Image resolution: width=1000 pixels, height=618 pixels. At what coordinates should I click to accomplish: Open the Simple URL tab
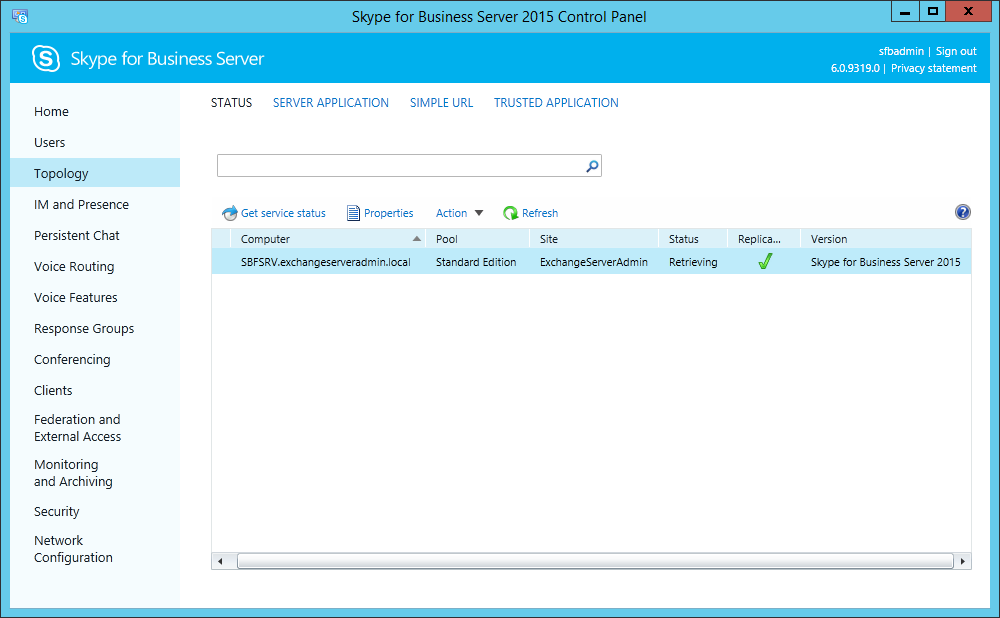coord(441,103)
